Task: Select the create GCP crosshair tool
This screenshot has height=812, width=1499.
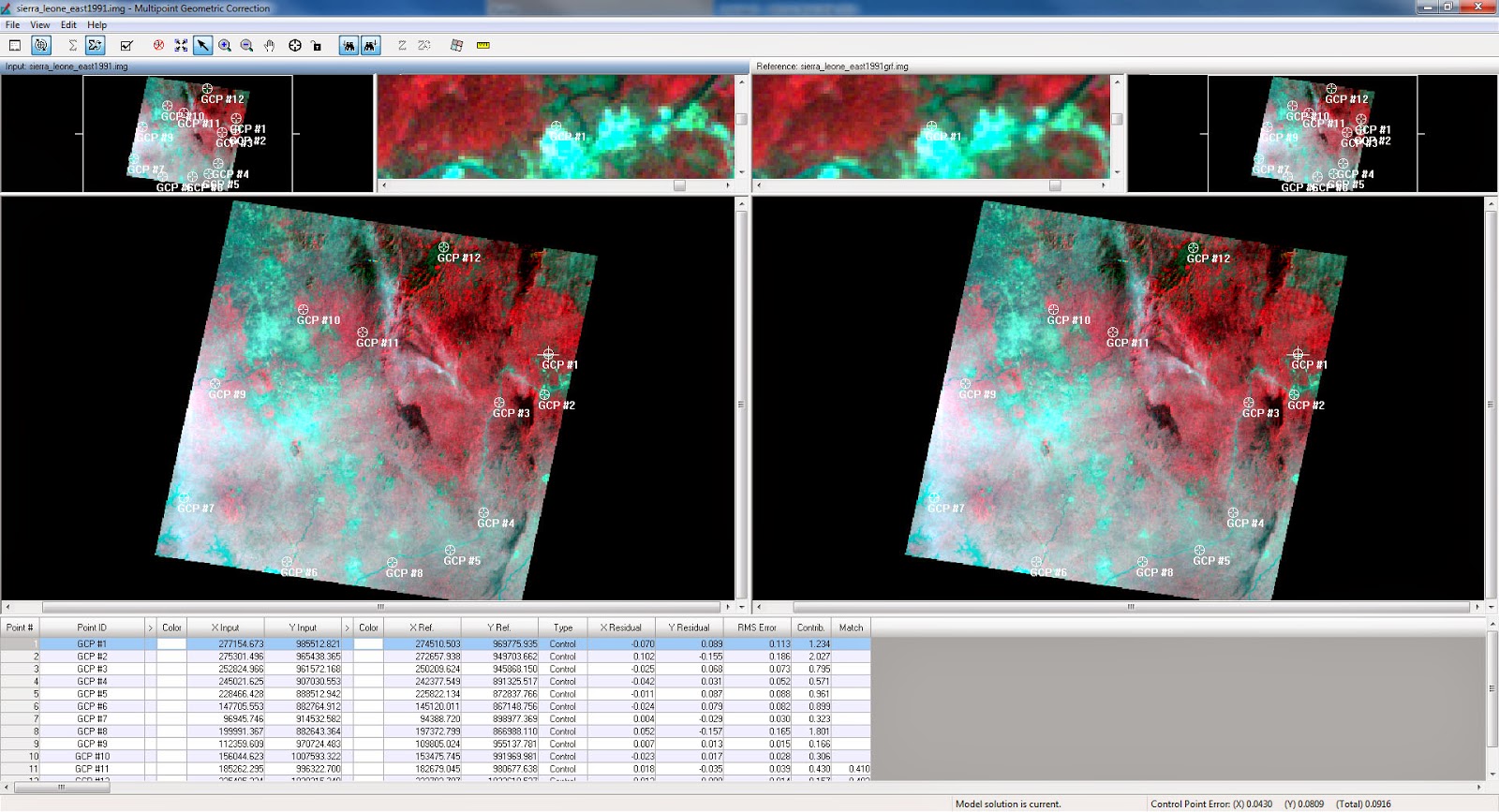Action: tap(295, 45)
